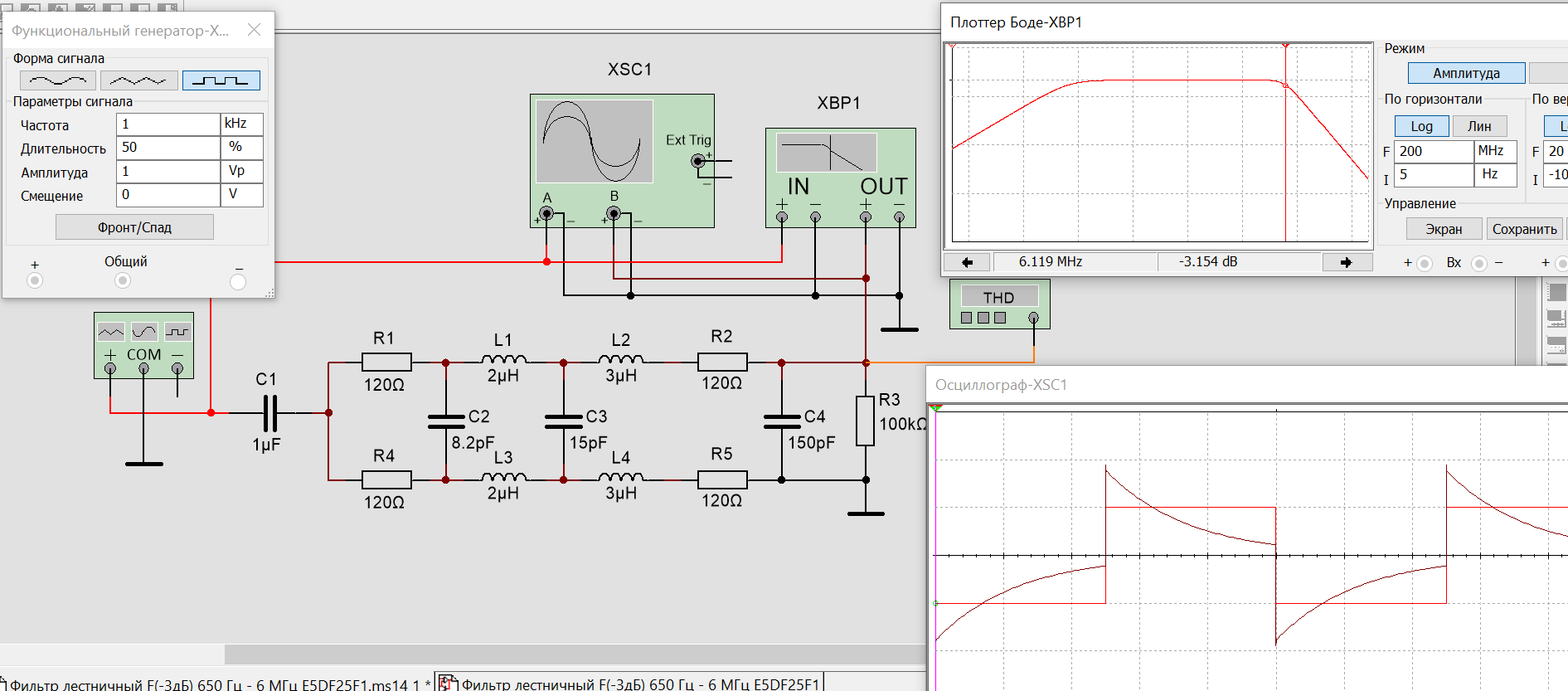
Task: Click the Bode plotter minus Вх terminal
Action: [1478, 264]
